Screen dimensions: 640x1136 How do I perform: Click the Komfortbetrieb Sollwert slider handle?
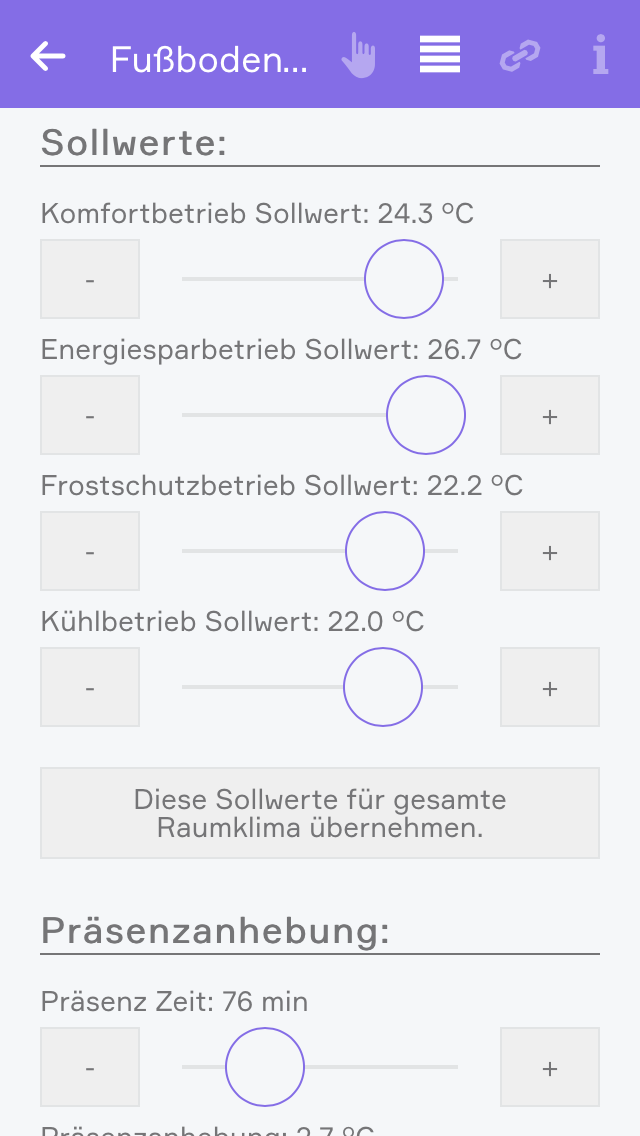[x=404, y=279]
